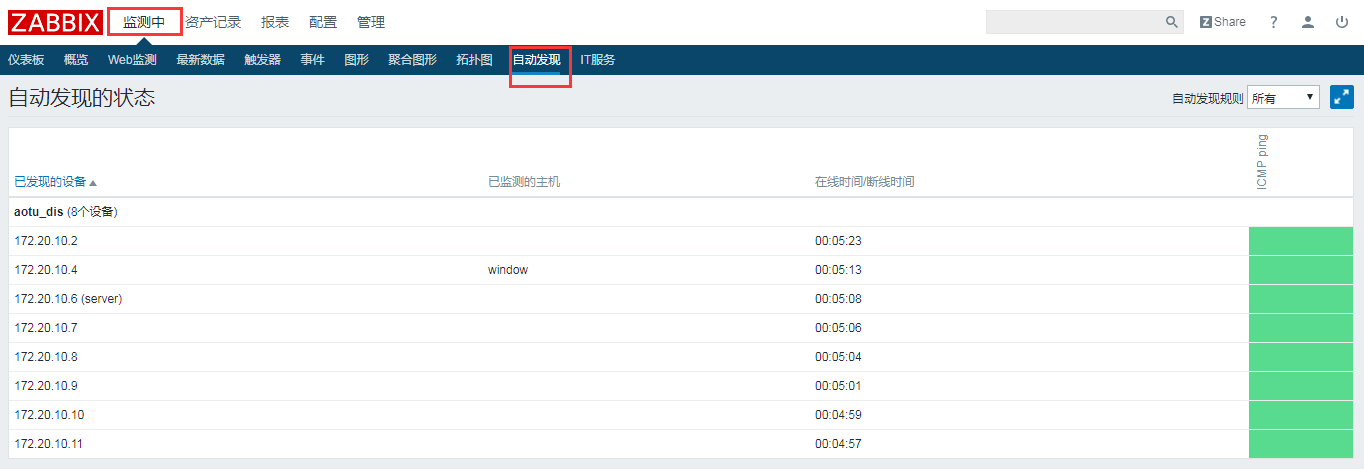Click the logout power icon
Viewport: 1364px width, 469px height.
point(1342,22)
